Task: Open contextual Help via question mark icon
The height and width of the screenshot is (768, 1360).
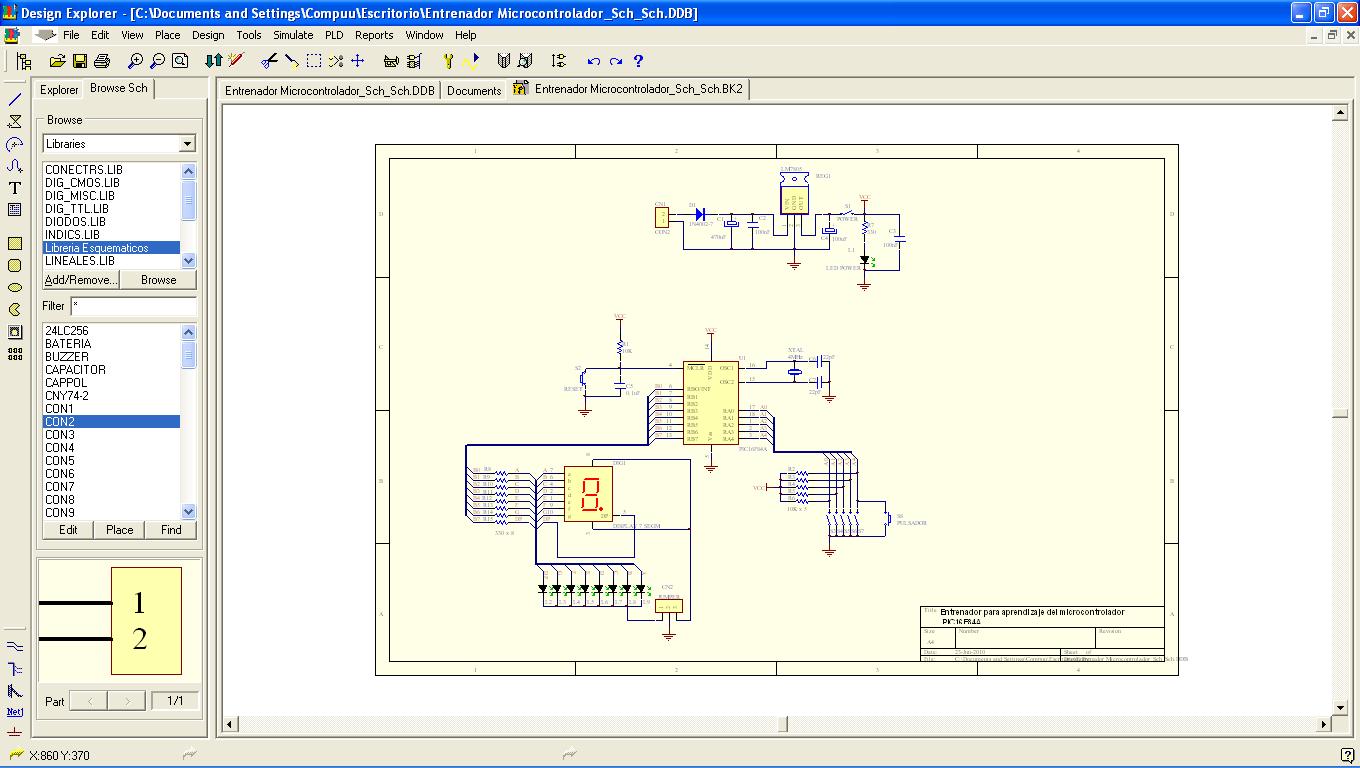Action: click(638, 60)
